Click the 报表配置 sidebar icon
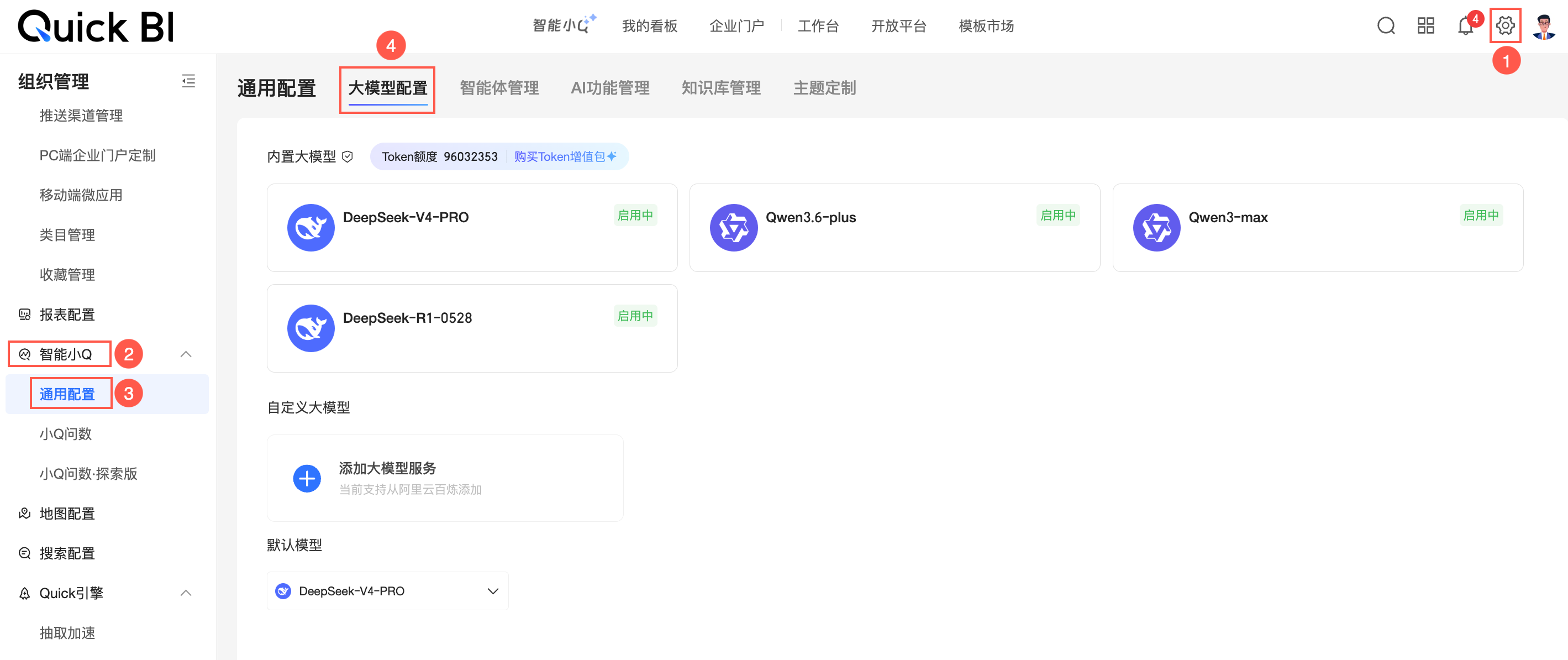Image resolution: width=1568 pixels, height=660 pixels. click(24, 315)
